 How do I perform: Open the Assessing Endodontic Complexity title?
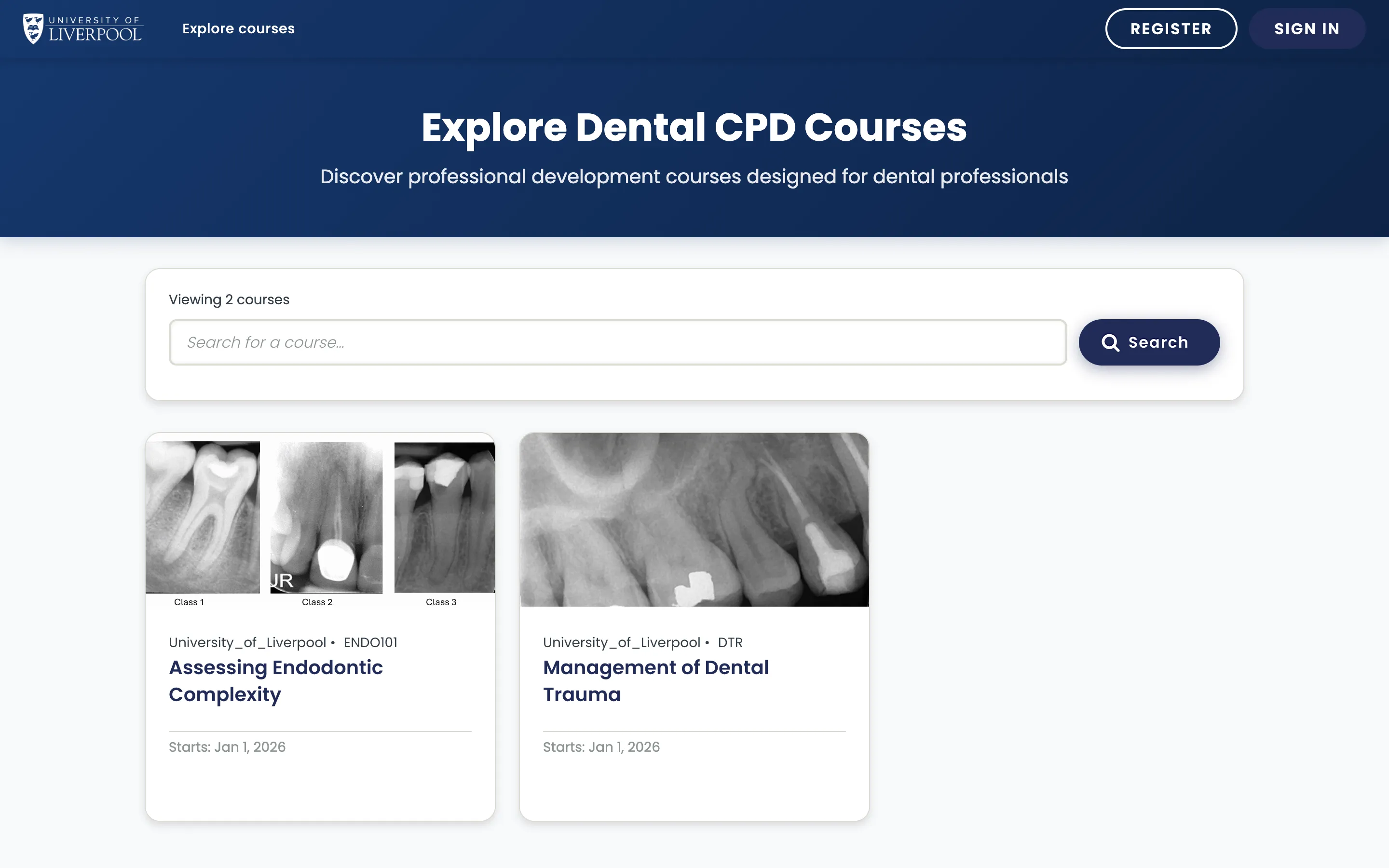(x=275, y=681)
